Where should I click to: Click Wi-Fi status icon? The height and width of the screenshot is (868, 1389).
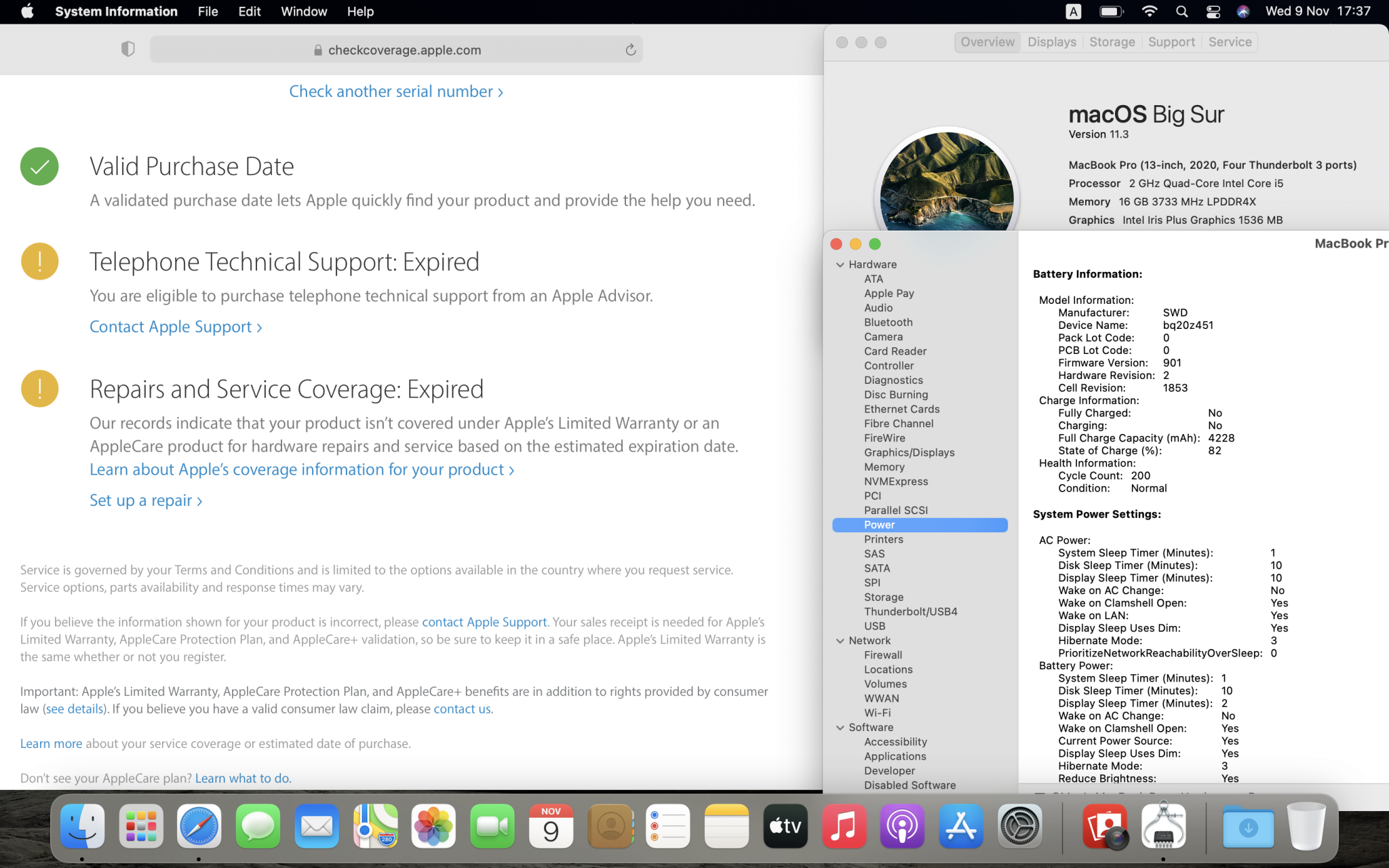(x=1150, y=12)
